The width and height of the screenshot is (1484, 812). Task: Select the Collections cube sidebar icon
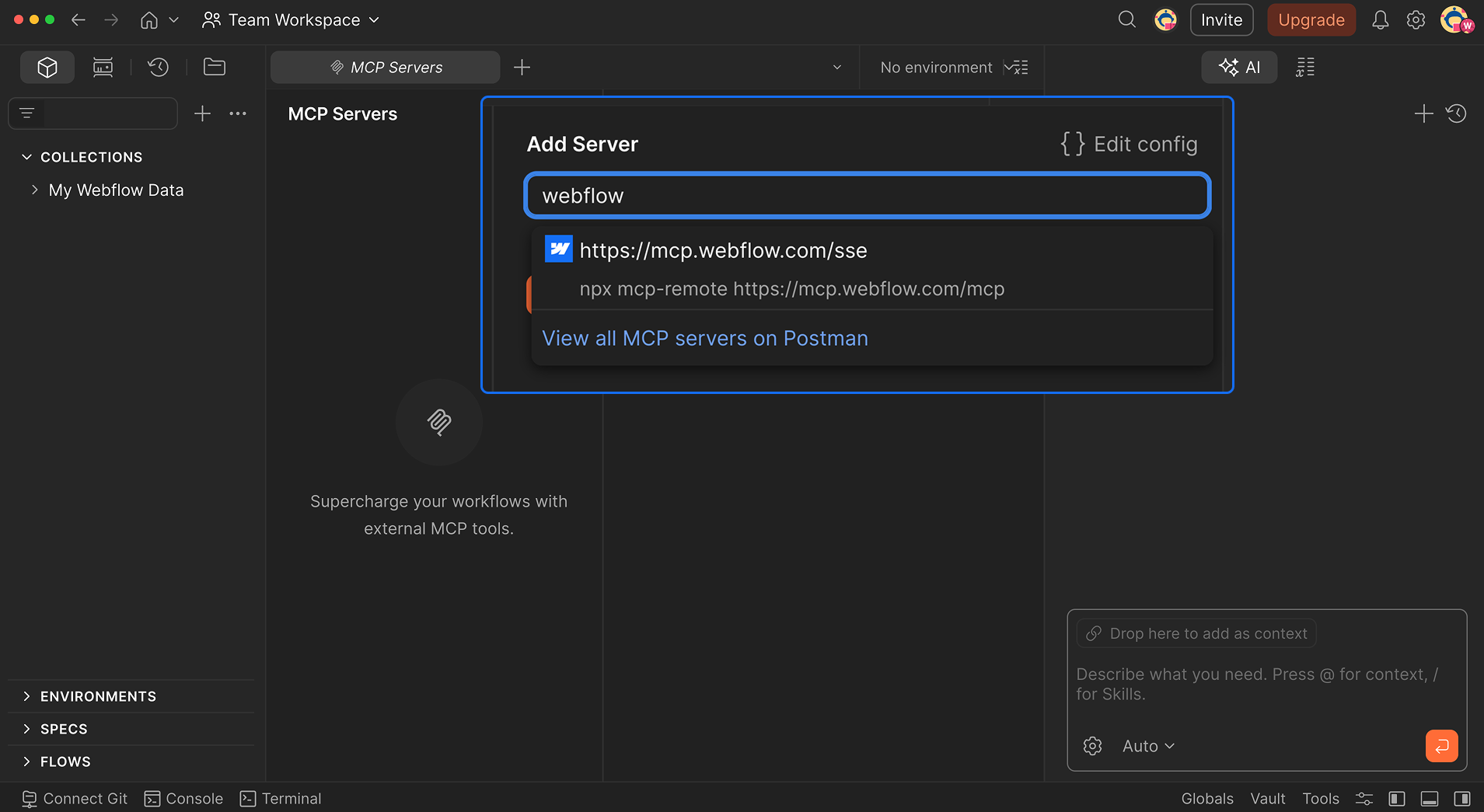coord(47,68)
